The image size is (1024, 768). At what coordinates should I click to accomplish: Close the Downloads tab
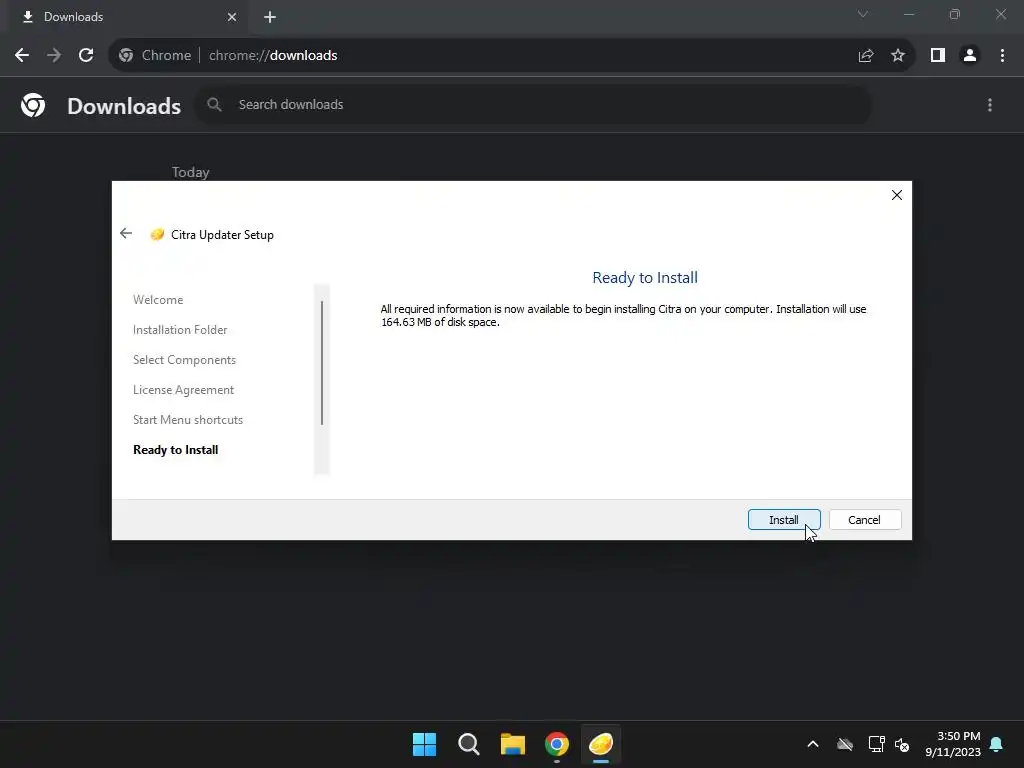coord(232,17)
